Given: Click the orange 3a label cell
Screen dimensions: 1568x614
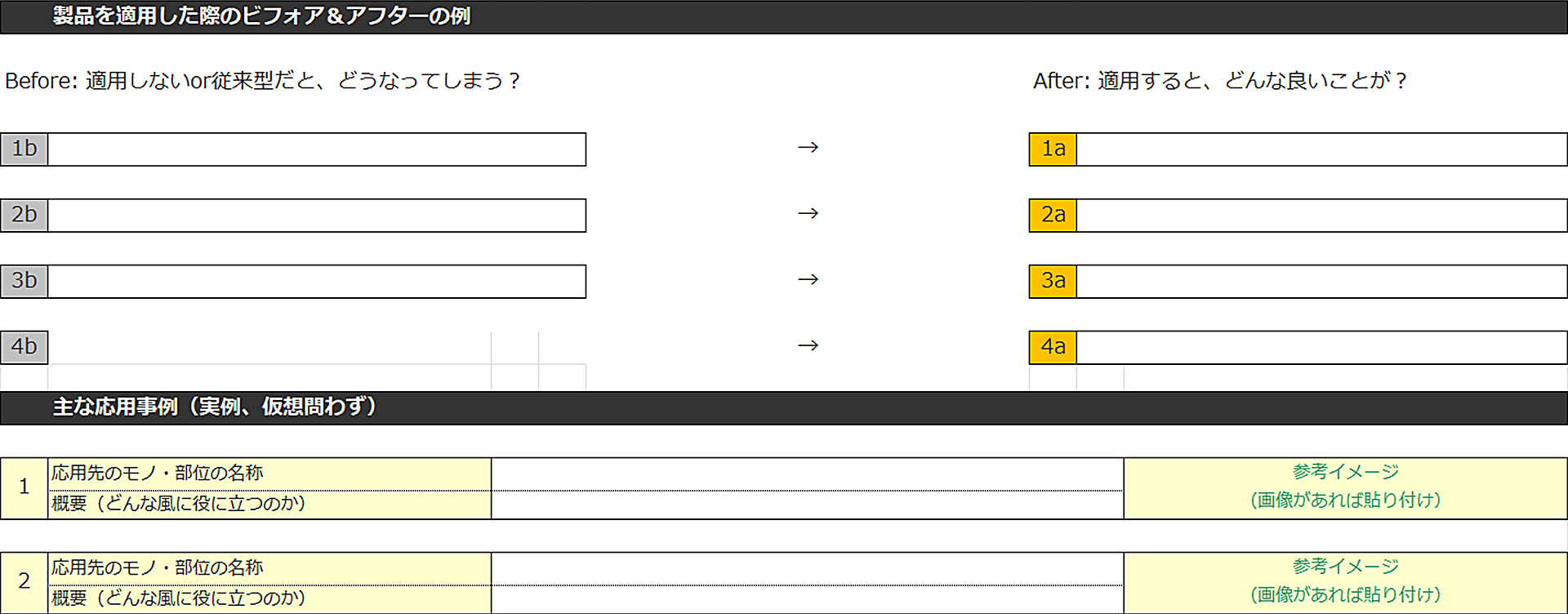Looking at the screenshot, I should coord(1053,282).
